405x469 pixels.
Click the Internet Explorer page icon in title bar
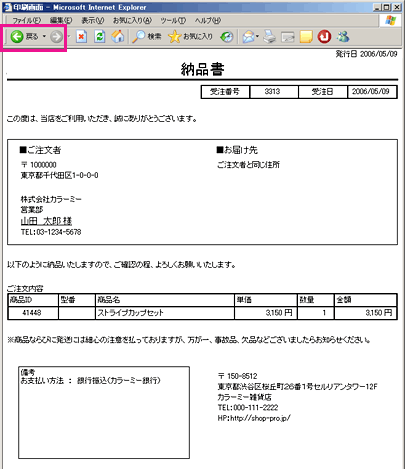pos(7,7)
